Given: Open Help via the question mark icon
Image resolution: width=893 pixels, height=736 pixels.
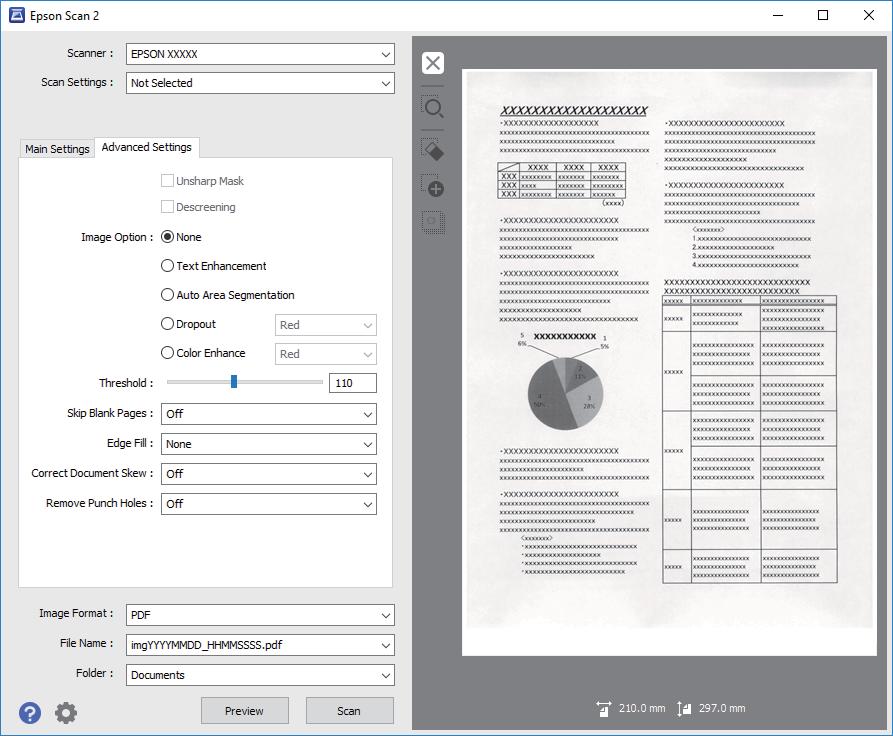Looking at the screenshot, I should tap(30, 713).
